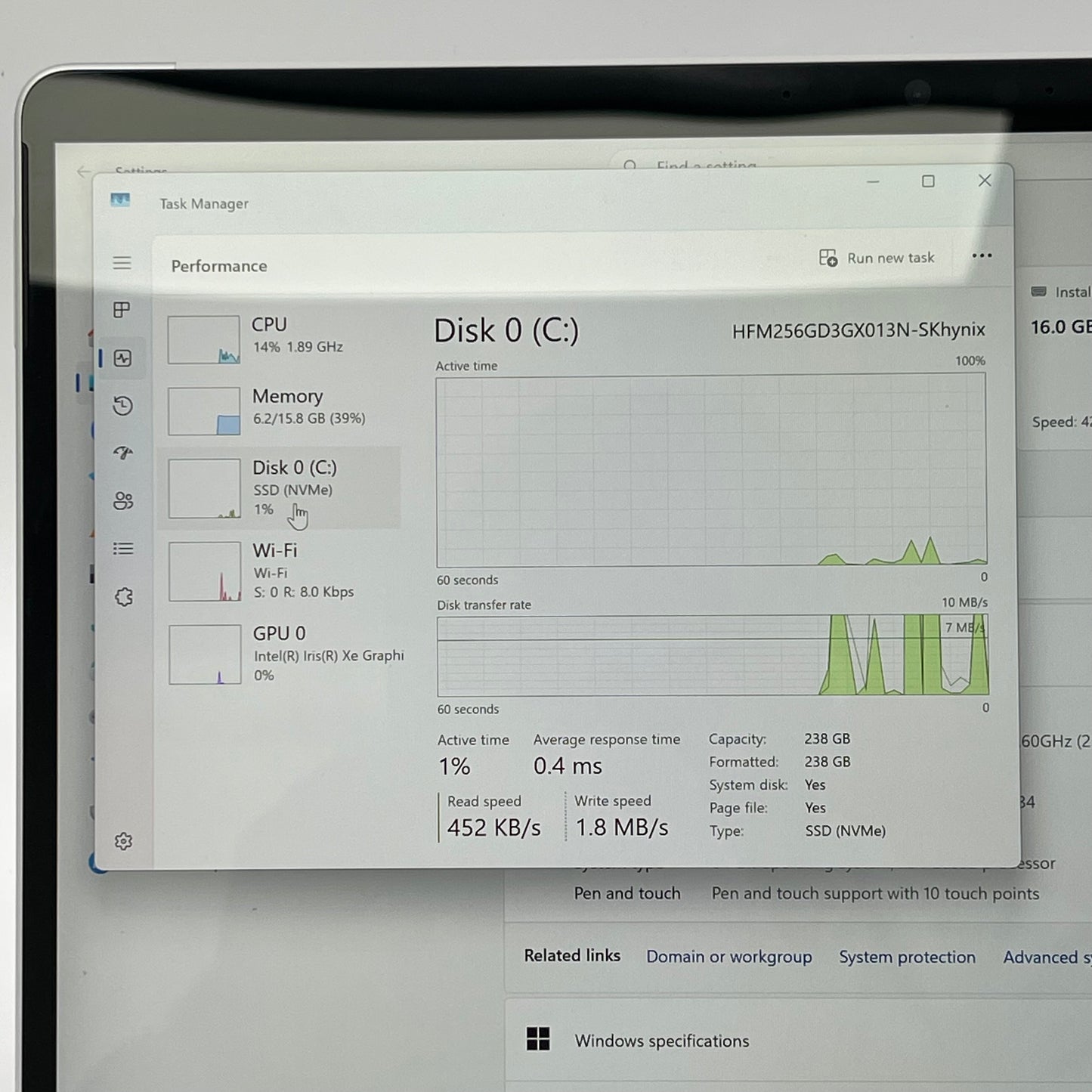
Task: Open the Details list icon
Action: click(x=123, y=549)
